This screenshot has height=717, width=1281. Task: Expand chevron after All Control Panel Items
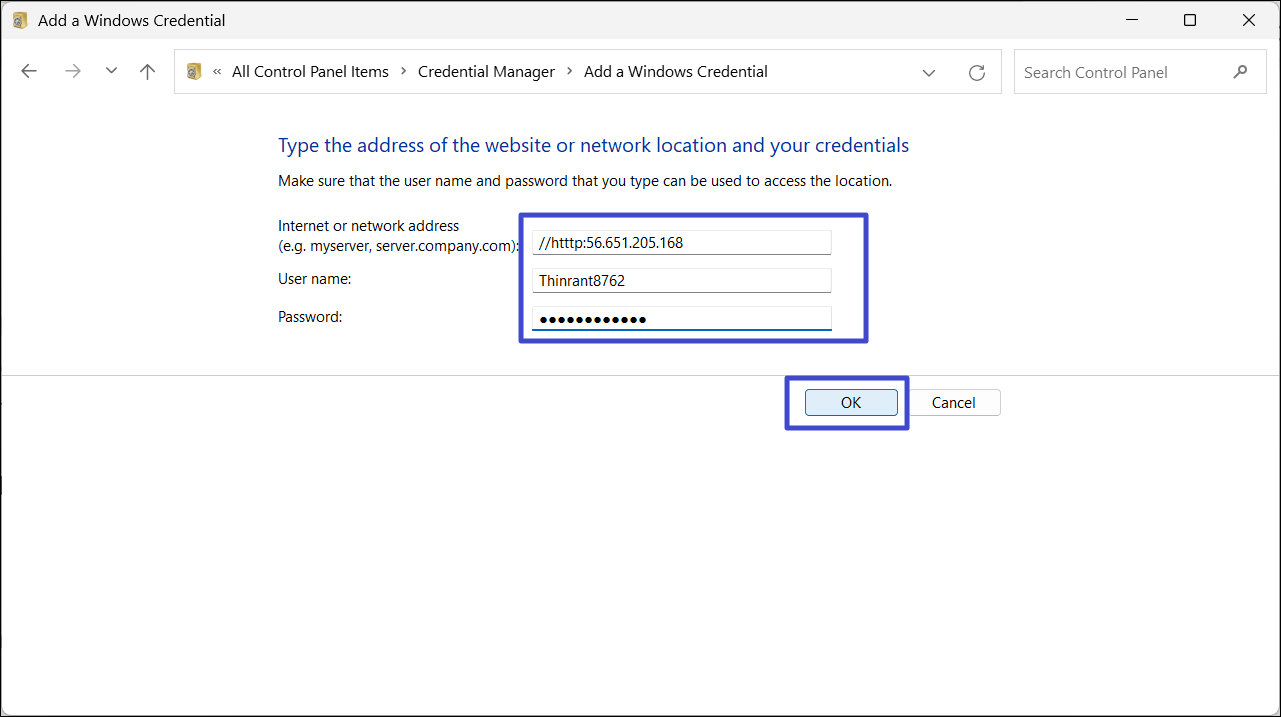pos(404,72)
